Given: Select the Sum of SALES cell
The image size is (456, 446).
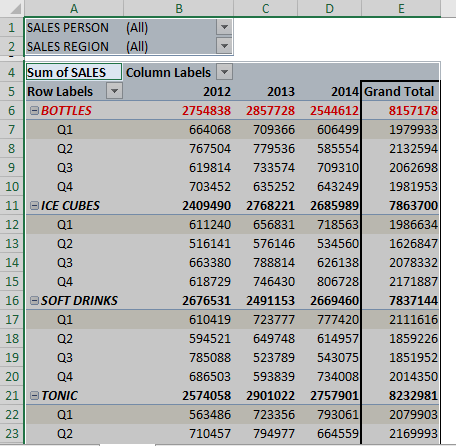Looking at the screenshot, I should 74,72.
